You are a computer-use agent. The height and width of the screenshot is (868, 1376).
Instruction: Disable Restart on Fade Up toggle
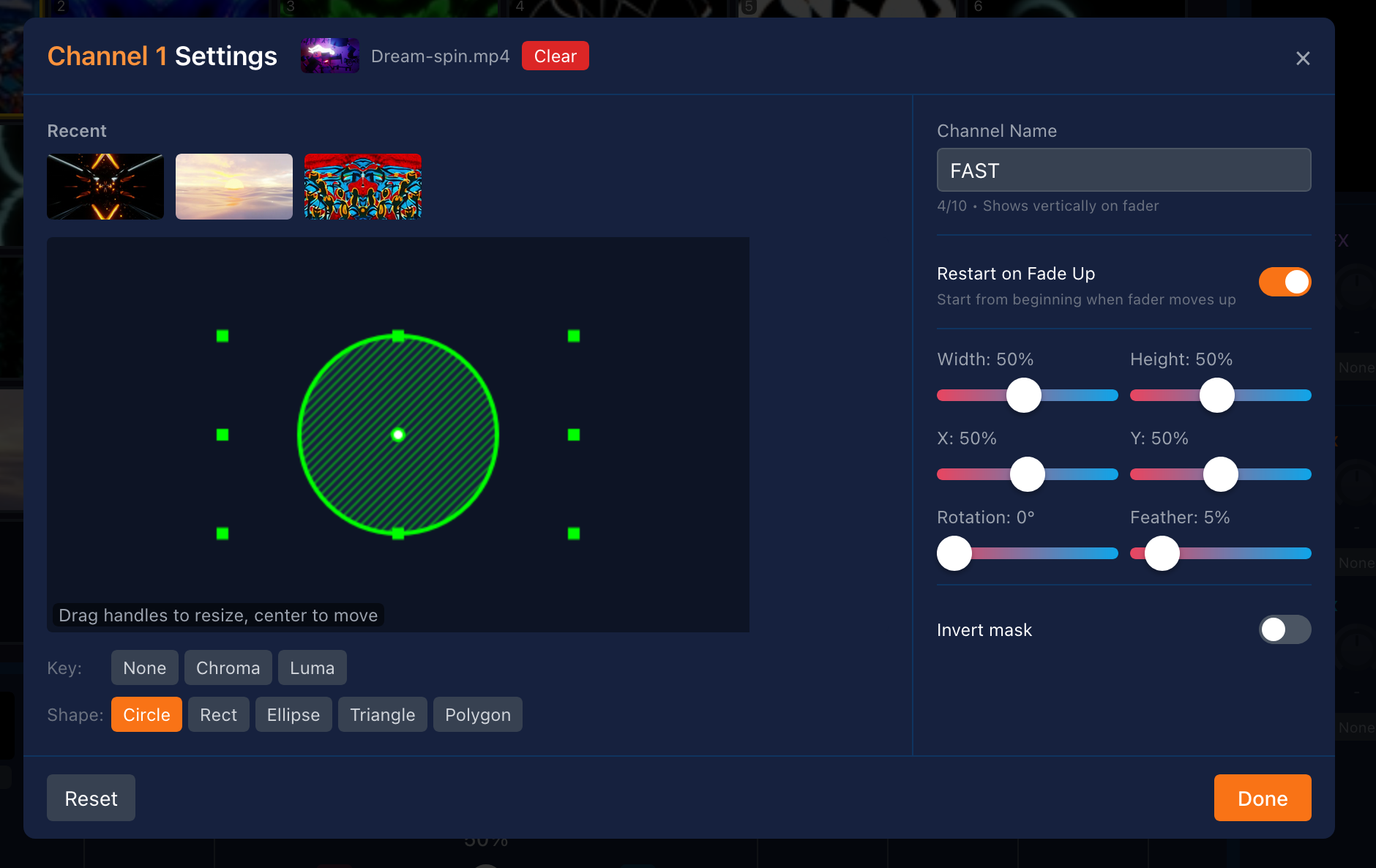[x=1285, y=282]
